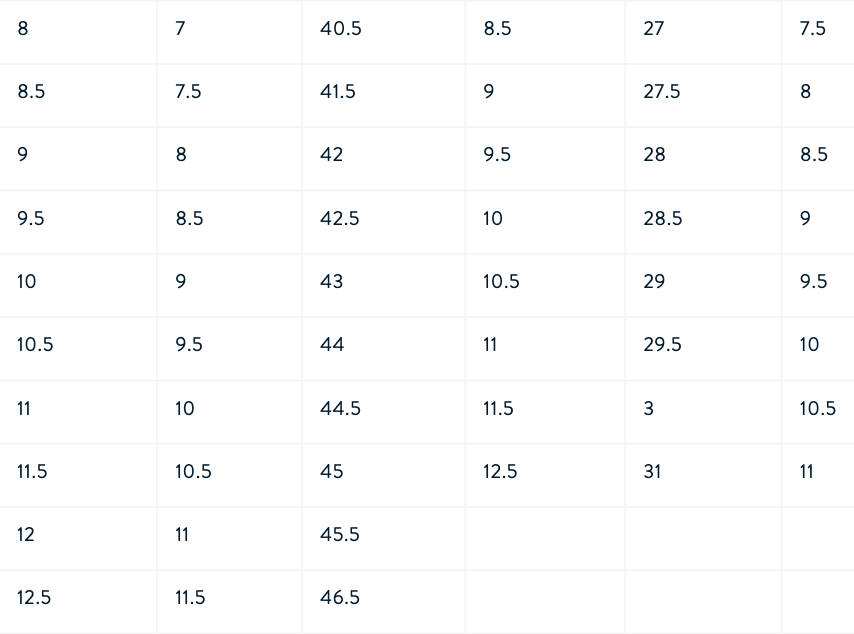The image size is (854, 634).
Task: Click the cell containing only 3
Action: point(703,412)
